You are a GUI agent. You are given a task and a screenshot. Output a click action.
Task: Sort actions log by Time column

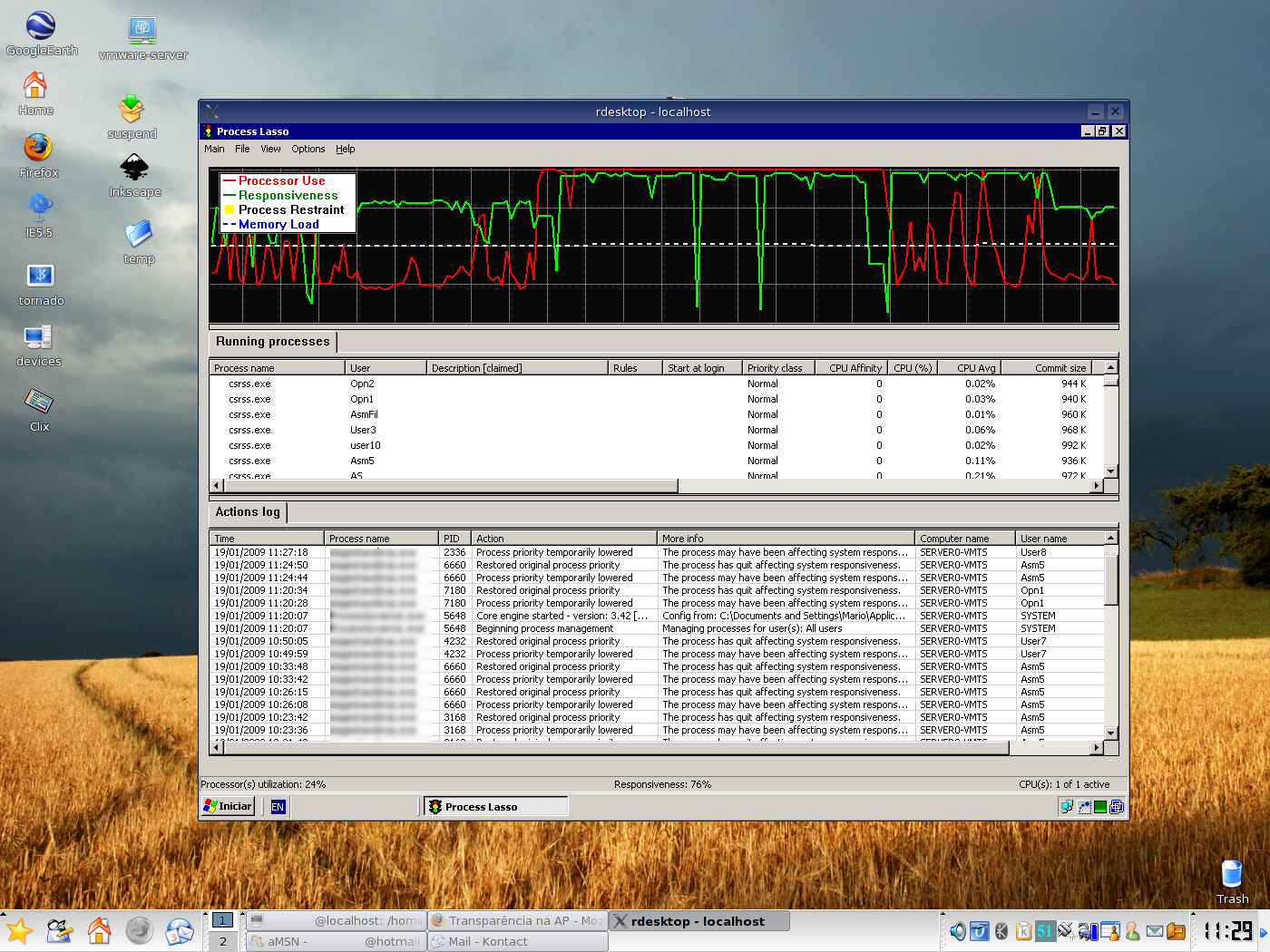[x=267, y=539]
